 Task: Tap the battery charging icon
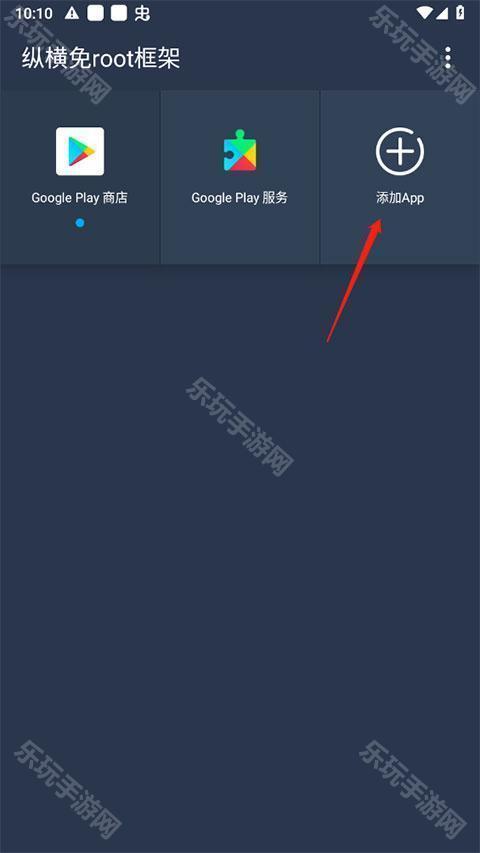click(460, 13)
